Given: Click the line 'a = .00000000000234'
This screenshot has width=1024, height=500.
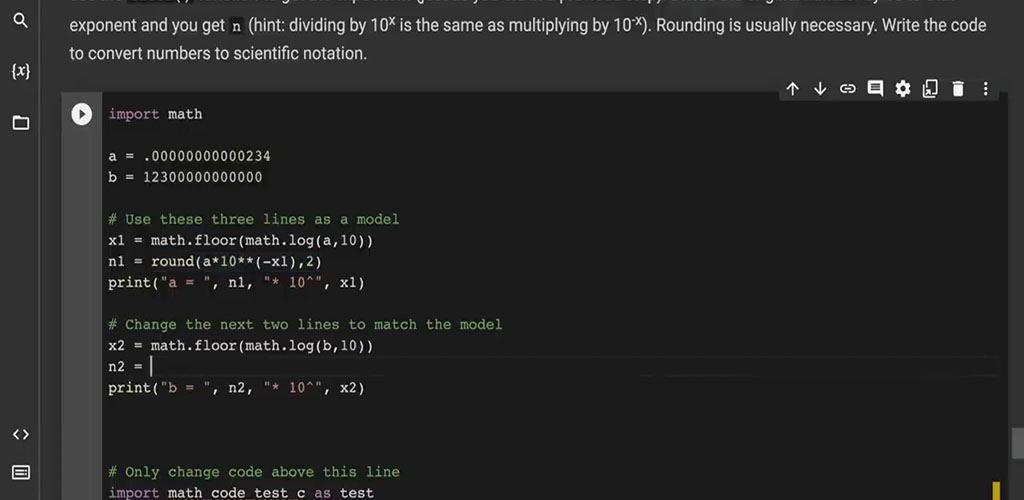Looking at the screenshot, I should [x=189, y=157].
